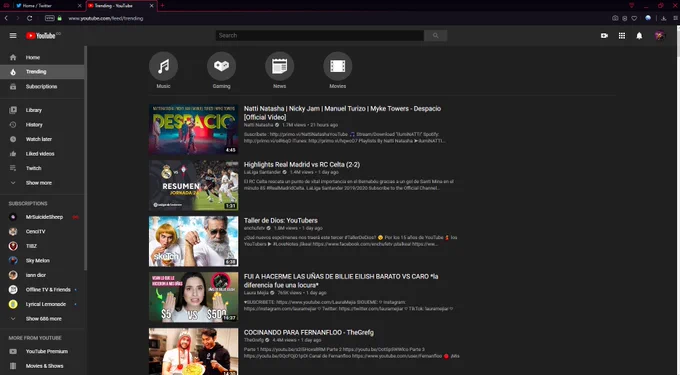Bookmark page with heart icon
Image resolution: width=680 pixels, height=375 pixels.
click(x=634, y=18)
